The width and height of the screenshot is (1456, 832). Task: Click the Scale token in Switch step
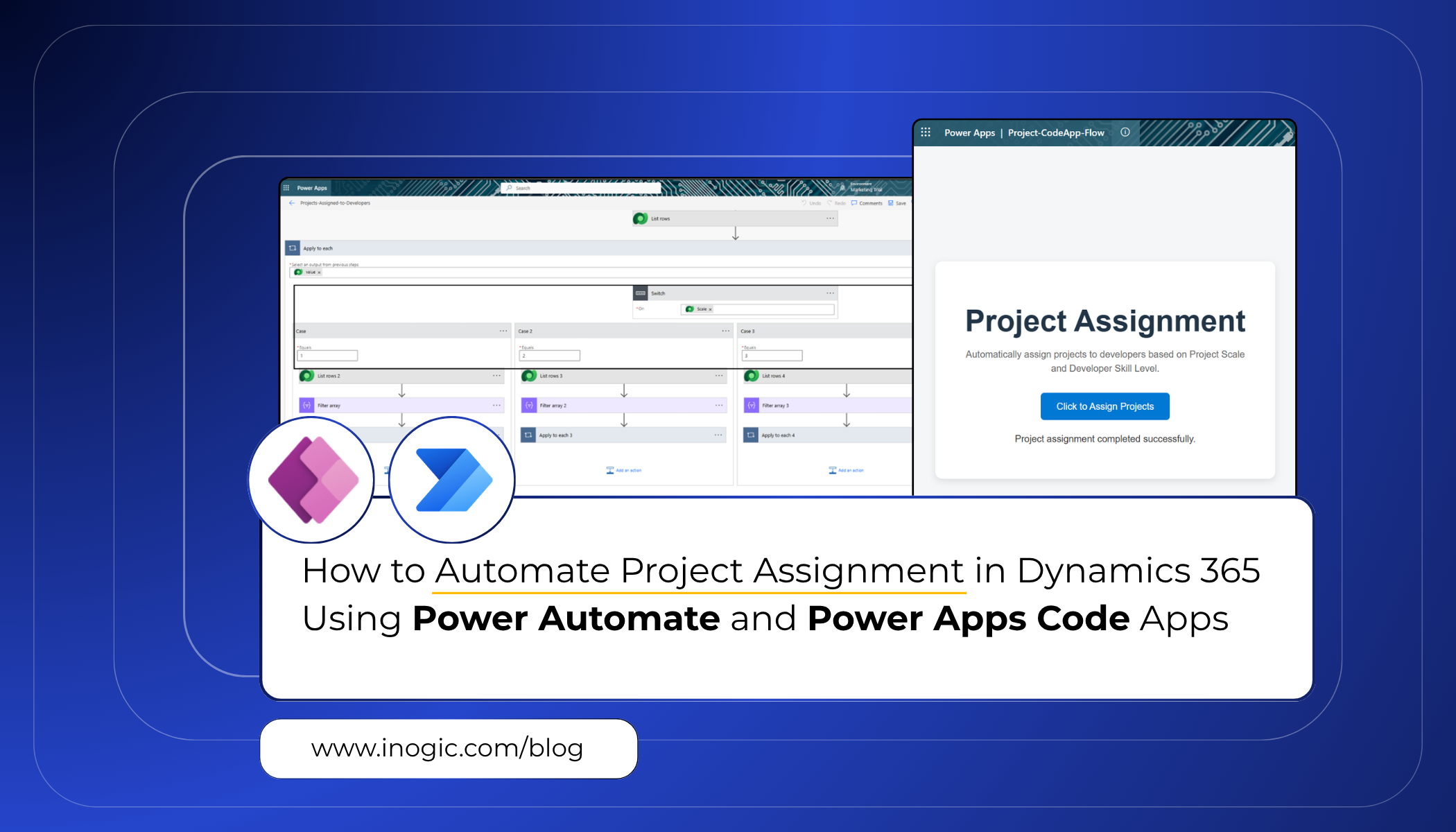pyautogui.click(x=698, y=309)
